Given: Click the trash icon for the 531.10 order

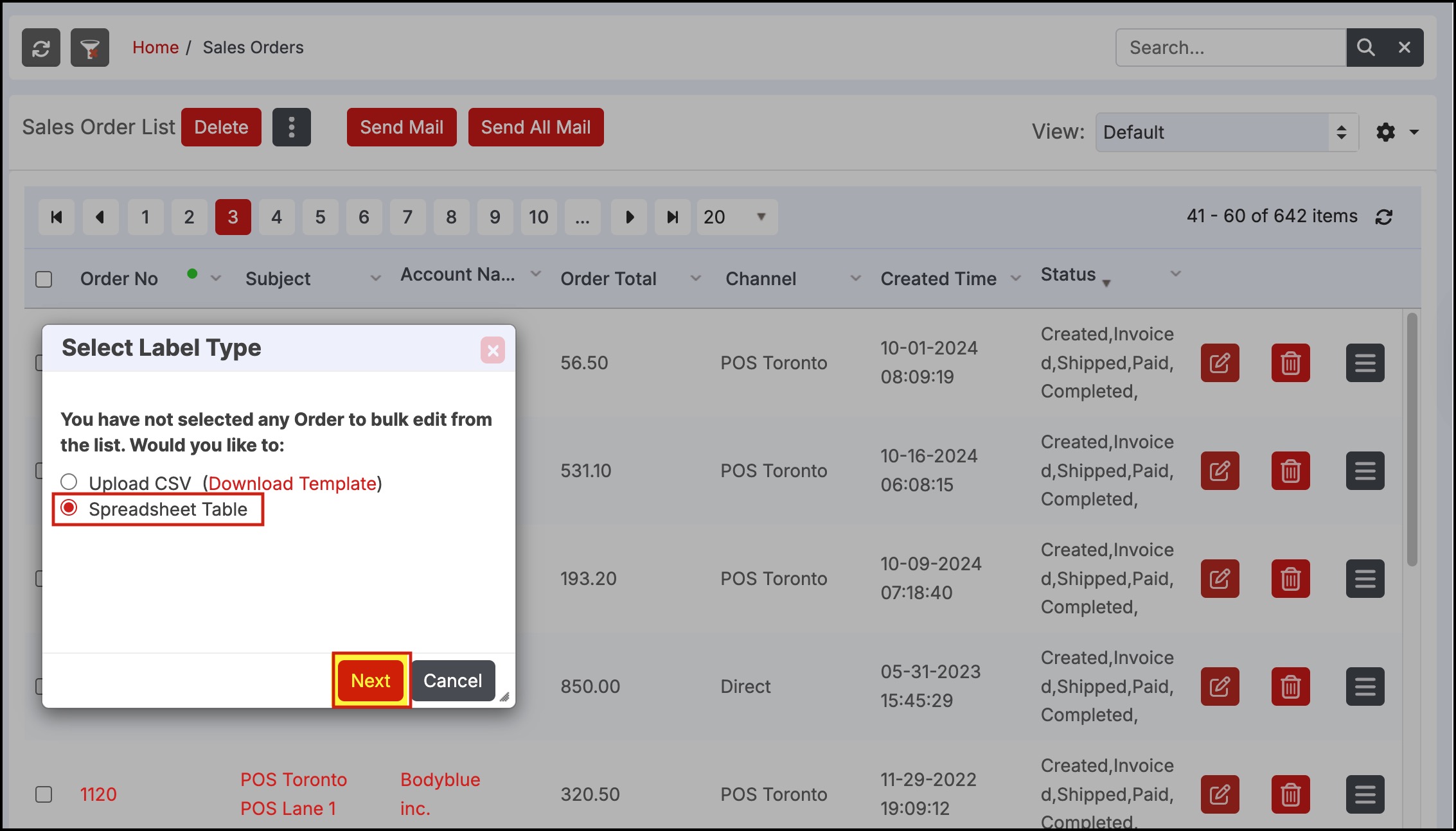Looking at the screenshot, I should click(x=1290, y=471).
